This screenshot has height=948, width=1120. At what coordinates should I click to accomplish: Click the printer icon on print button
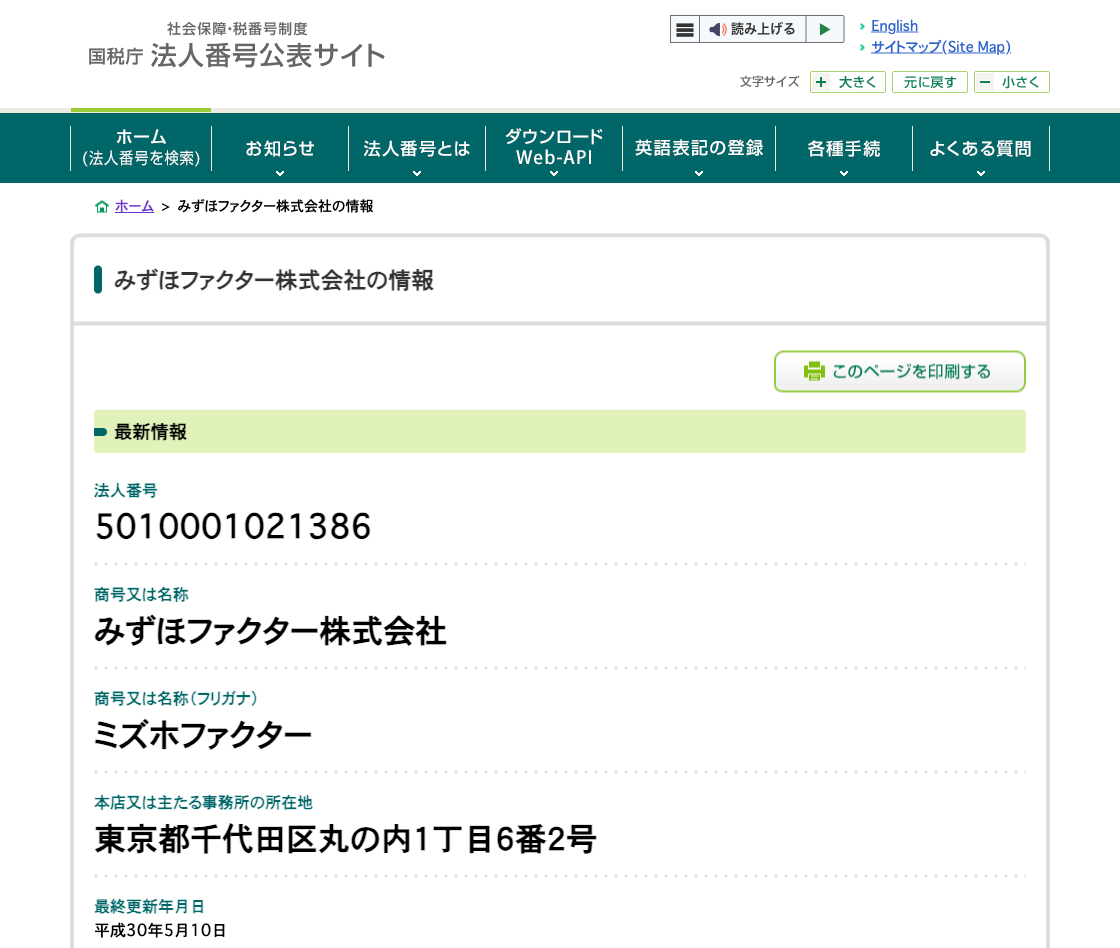pyautogui.click(x=814, y=371)
